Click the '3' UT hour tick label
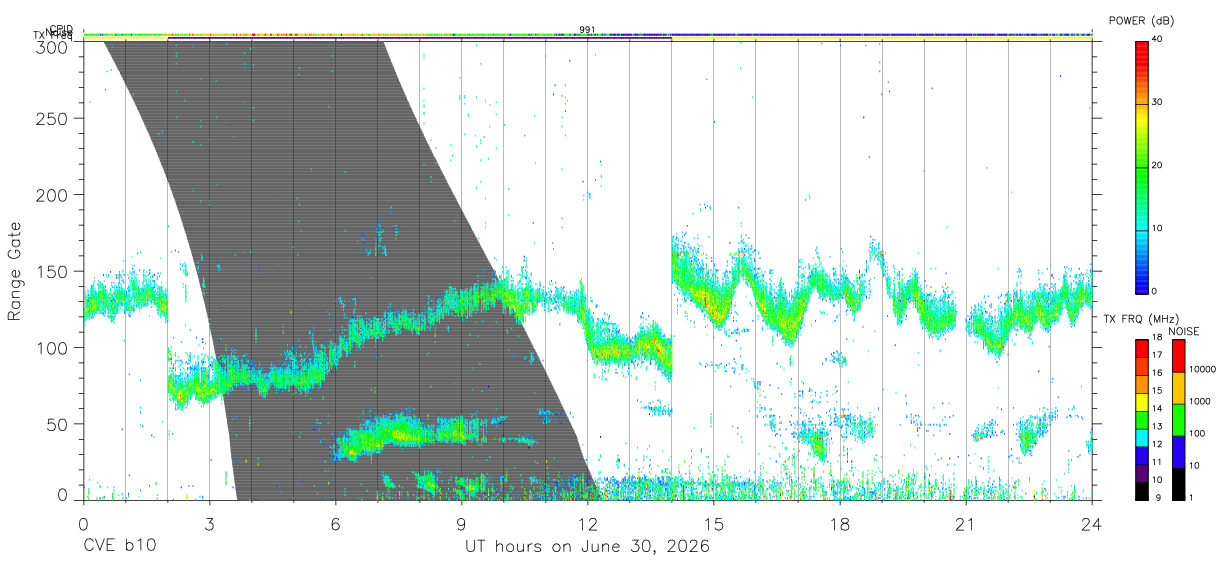 (209, 523)
